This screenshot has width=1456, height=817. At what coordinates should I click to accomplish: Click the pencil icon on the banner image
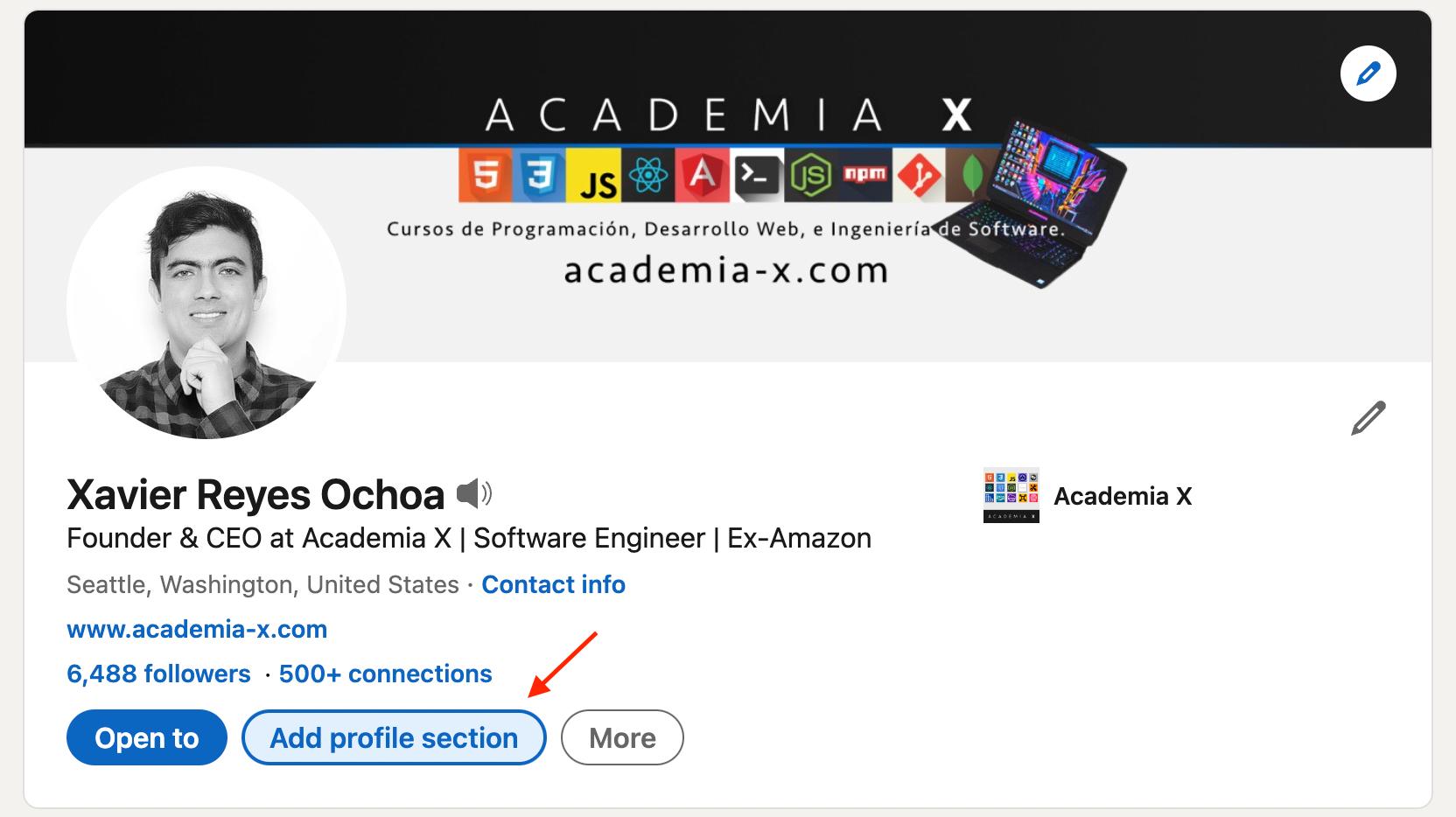1368,74
